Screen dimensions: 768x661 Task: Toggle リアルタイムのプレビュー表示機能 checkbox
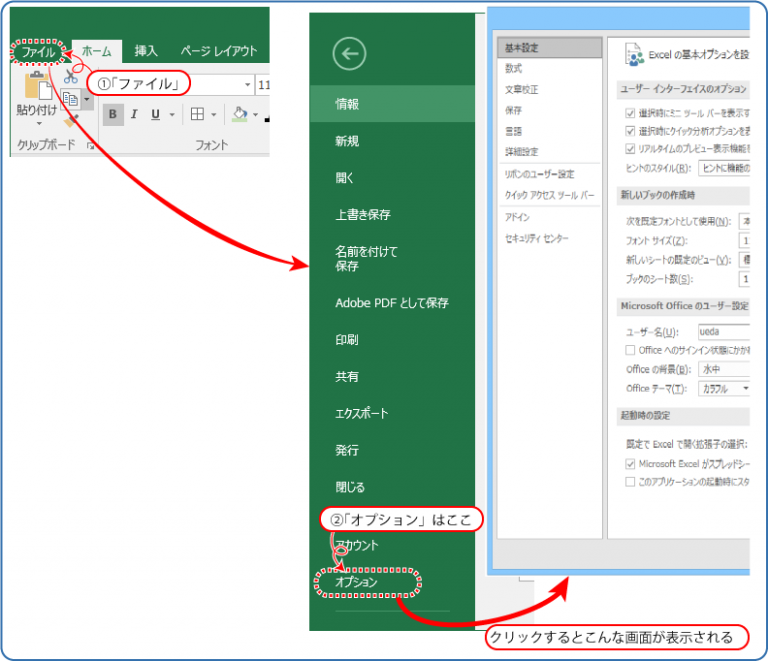click(630, 148)
